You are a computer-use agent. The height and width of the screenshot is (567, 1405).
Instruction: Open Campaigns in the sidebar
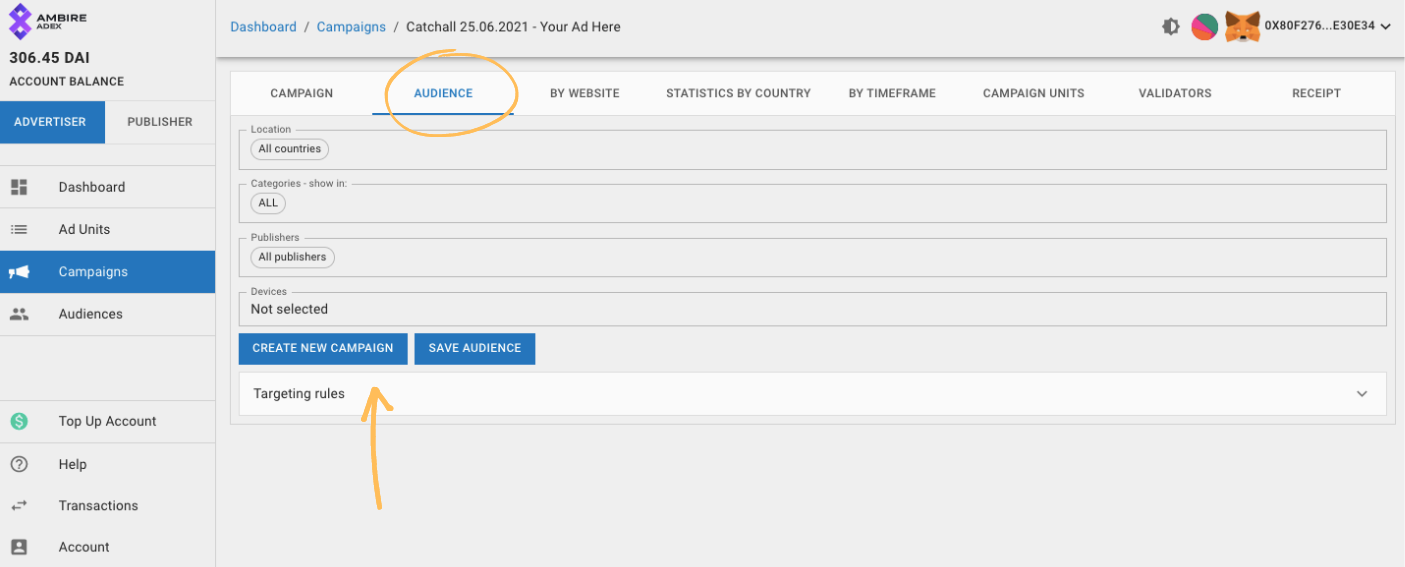click(x=107, y=272)
